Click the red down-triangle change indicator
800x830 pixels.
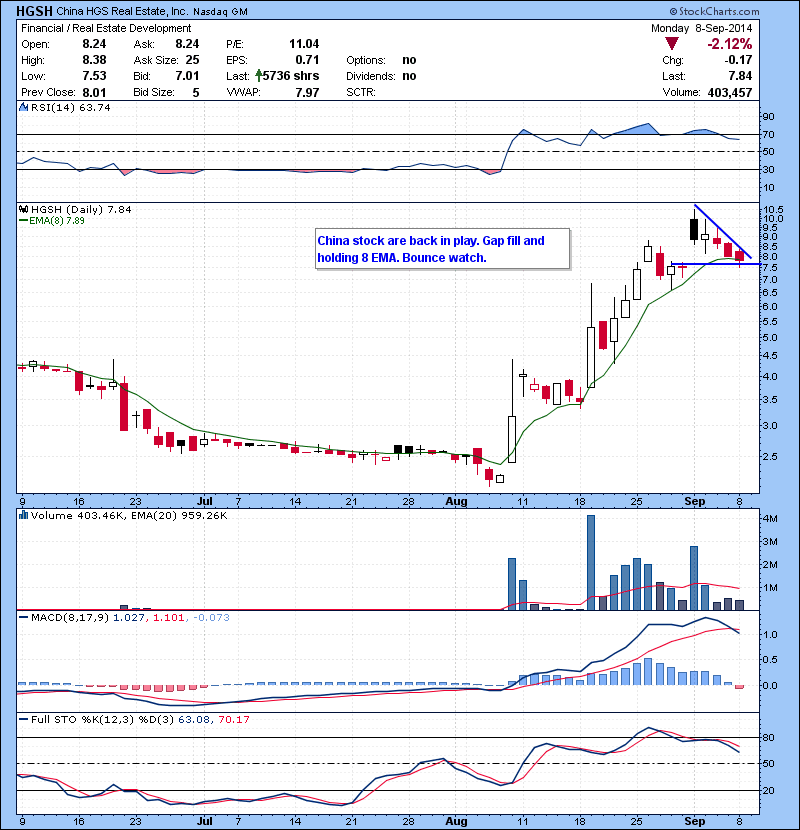click(x=672, y=43)
